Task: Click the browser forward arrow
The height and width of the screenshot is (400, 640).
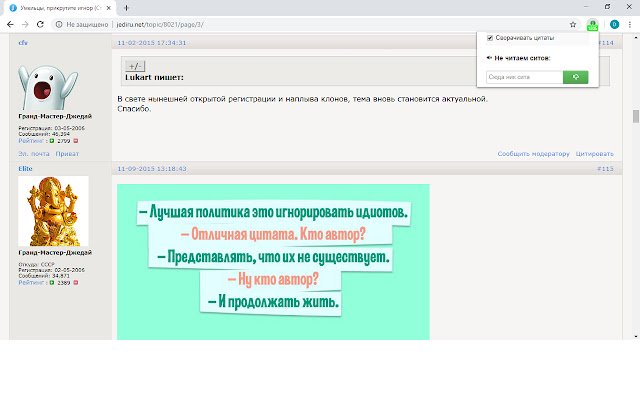Action: [x=25, y=24]
